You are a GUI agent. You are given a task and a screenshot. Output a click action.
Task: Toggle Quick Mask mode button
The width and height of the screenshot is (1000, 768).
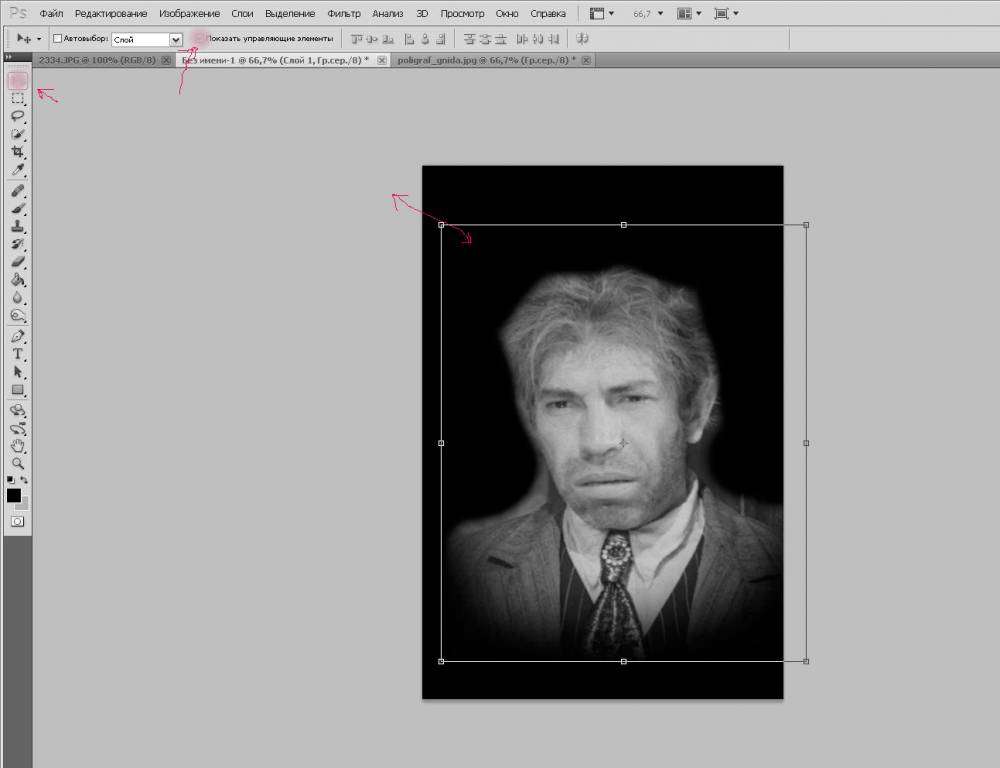(x=17, y=521)
